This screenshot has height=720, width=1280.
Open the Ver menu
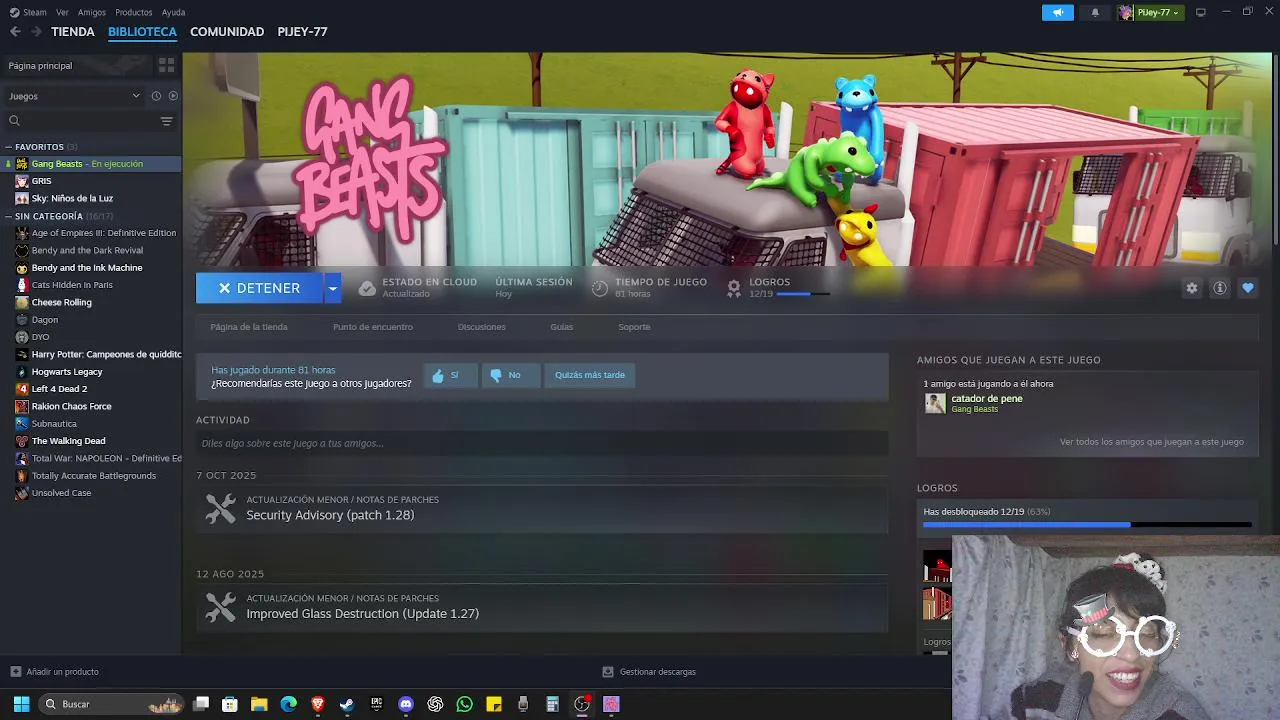pos(63,12)
